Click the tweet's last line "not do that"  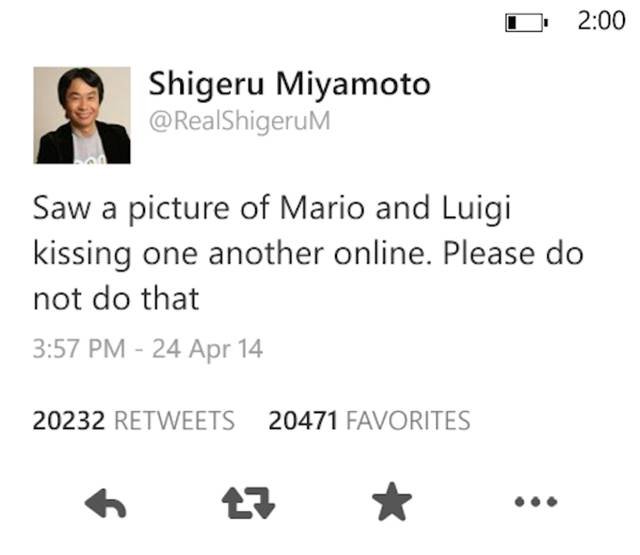click(116, 297)
